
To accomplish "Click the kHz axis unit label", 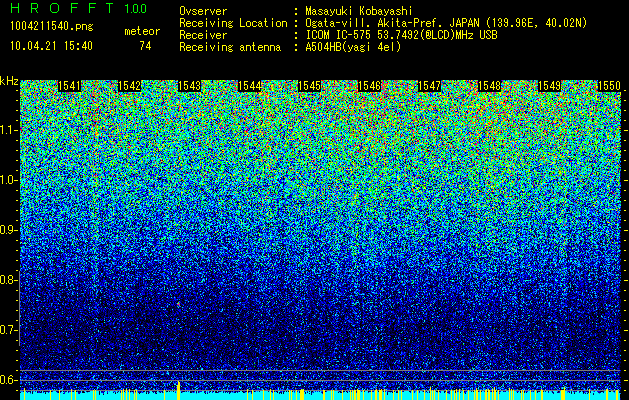I will tap(9, 81).
